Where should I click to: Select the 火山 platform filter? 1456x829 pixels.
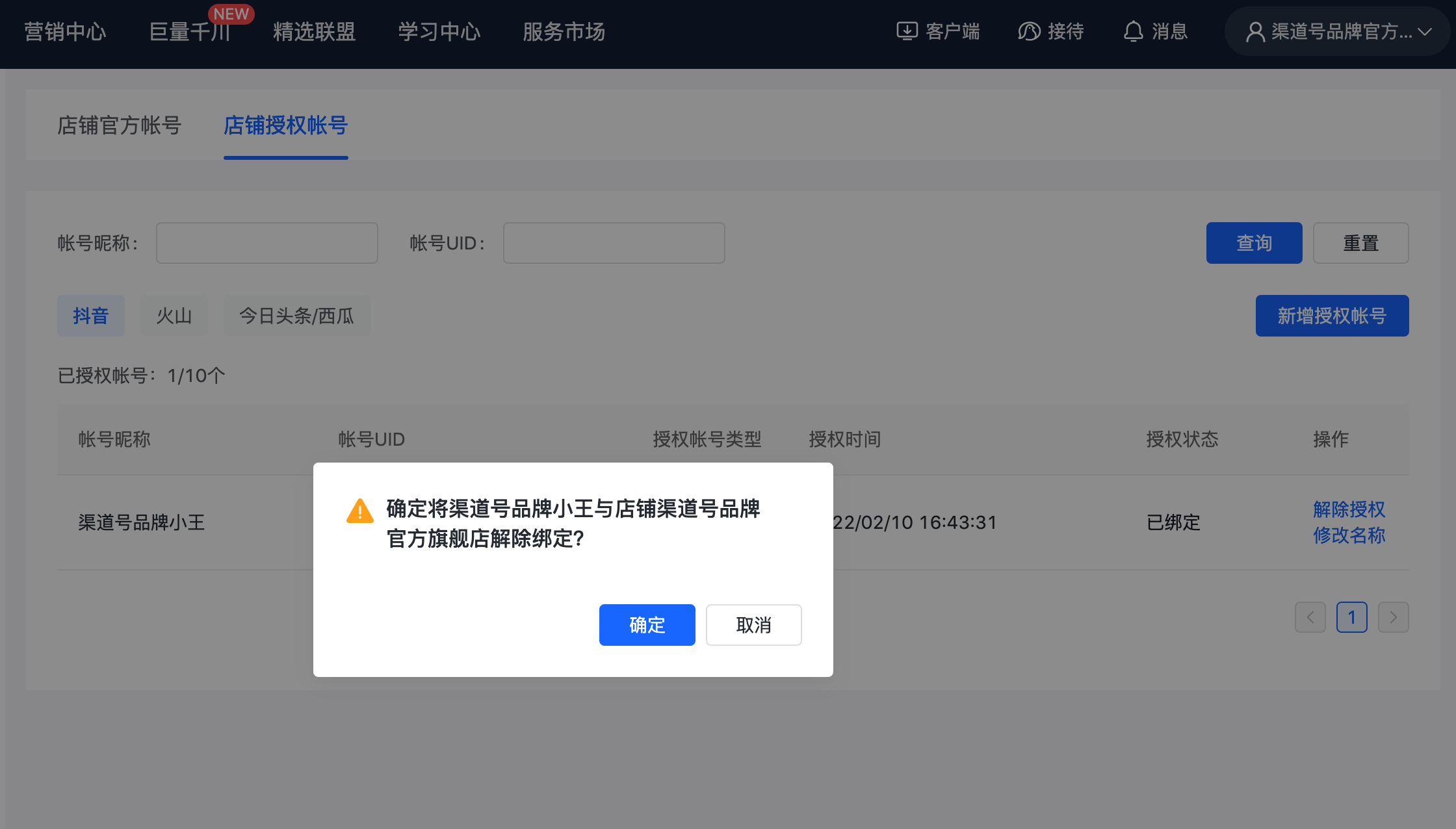click(174, 316)
